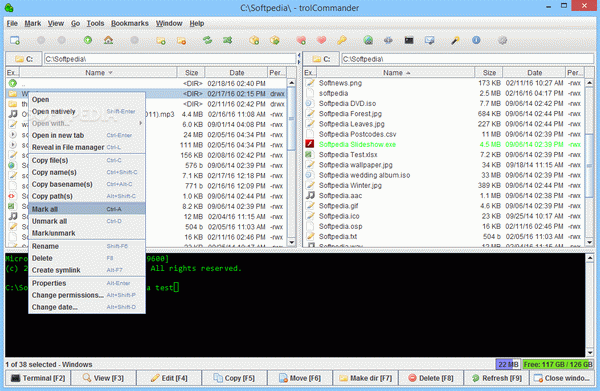The height and width of the screenshot is (391, 600).
Task: Select Softnews.png in right panel
Action: (x=444, y=83)
